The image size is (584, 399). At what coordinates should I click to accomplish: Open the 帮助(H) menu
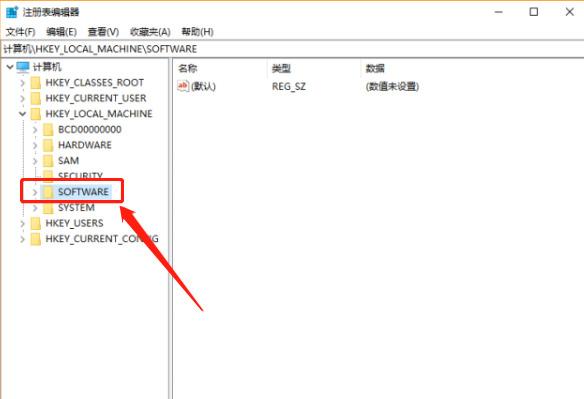[197, 32]
